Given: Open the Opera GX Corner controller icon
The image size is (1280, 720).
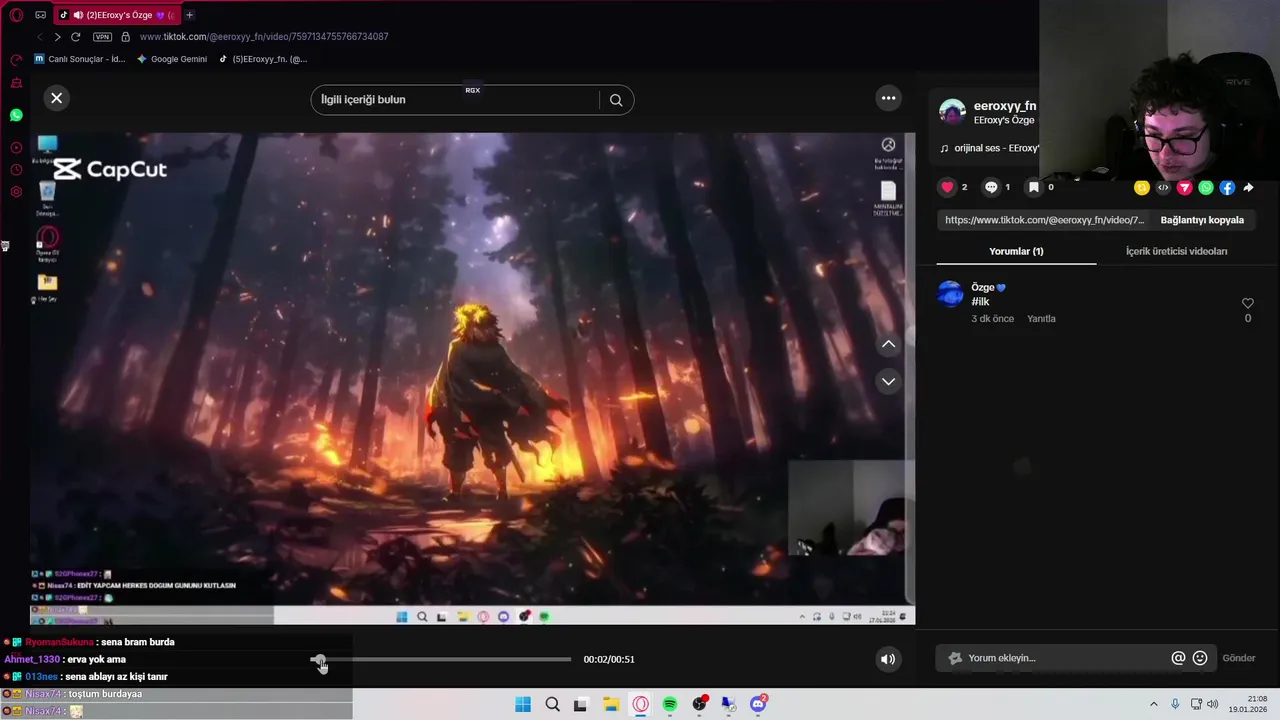Looking at the screenshot, I should [x=40, y=15].
